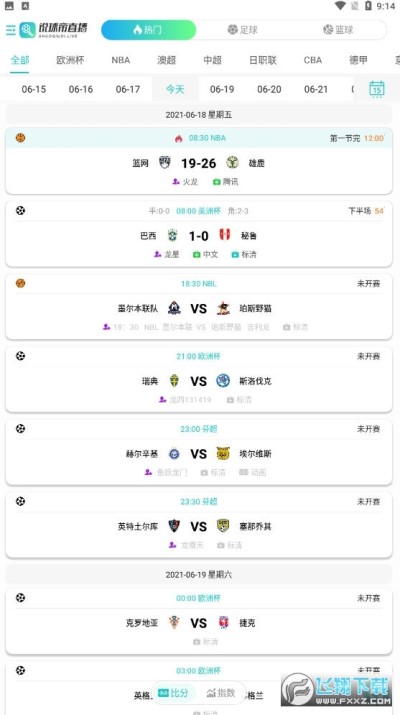
Task: Open the 瑞典 VS 斯洛伐克 match card
Action: [x=199, y=379]
